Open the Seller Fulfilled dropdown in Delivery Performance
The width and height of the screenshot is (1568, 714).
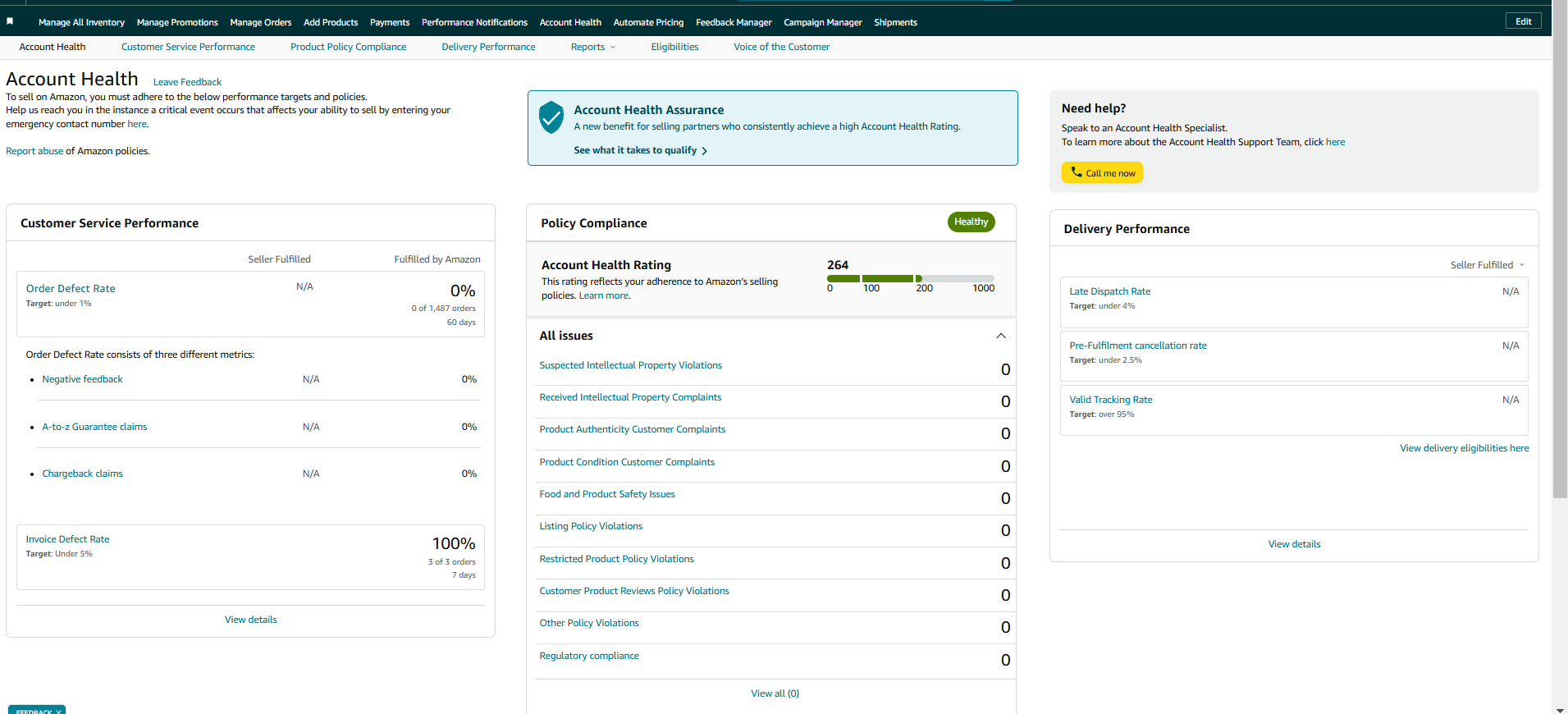coord(1488,264)
